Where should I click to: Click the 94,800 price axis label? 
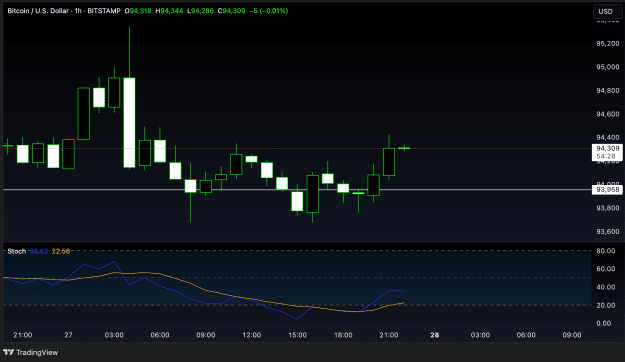coord(607,90)
